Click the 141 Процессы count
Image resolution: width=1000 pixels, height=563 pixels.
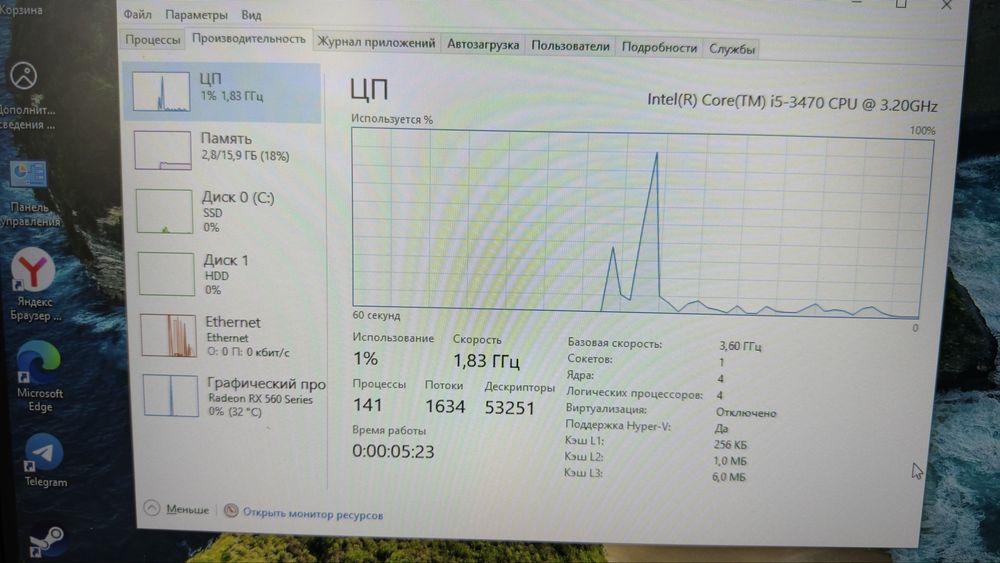point(367,405)
